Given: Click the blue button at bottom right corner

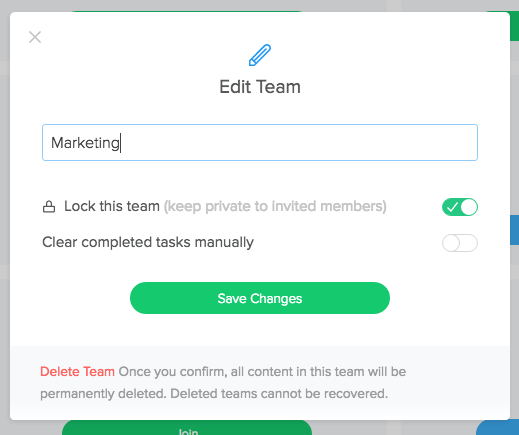Looking at the screenshot, I should [498, 428].
